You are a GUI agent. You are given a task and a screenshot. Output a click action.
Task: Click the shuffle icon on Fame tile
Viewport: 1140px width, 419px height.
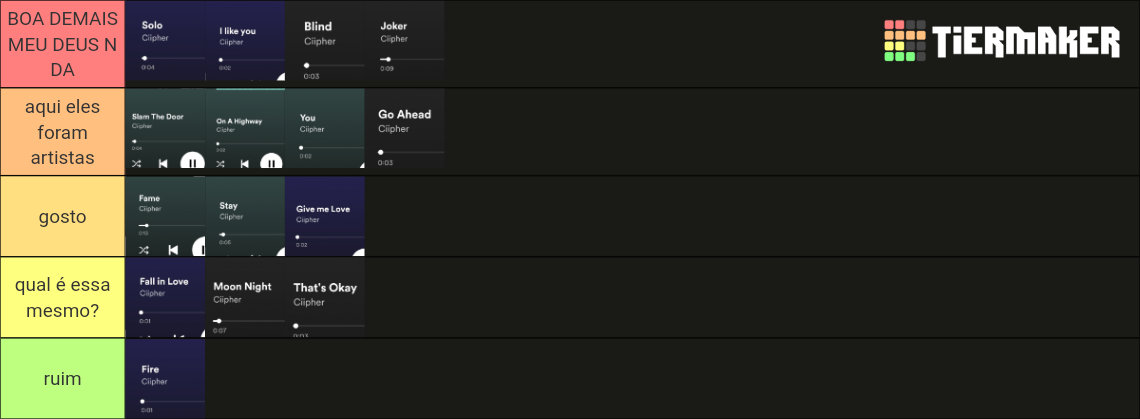144,250
